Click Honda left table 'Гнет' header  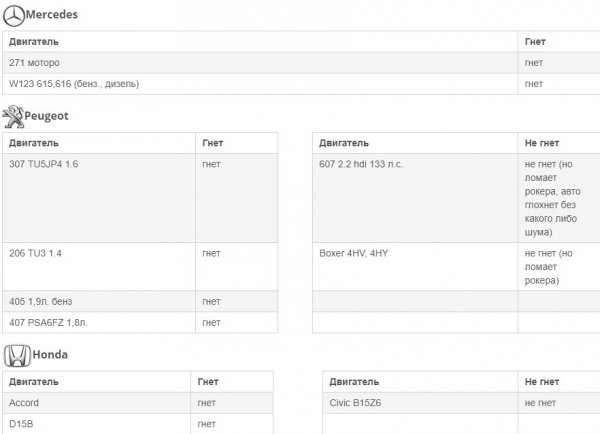[x=232, y=382]
